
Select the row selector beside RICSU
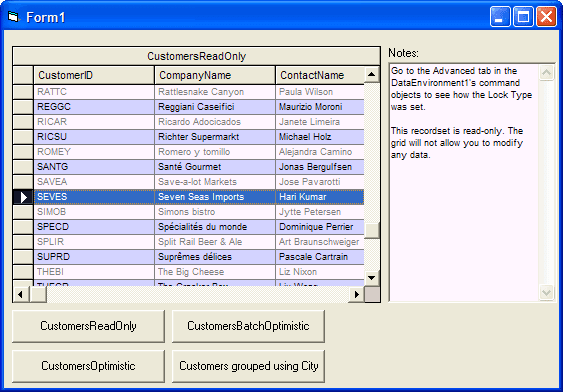[23, 137]
